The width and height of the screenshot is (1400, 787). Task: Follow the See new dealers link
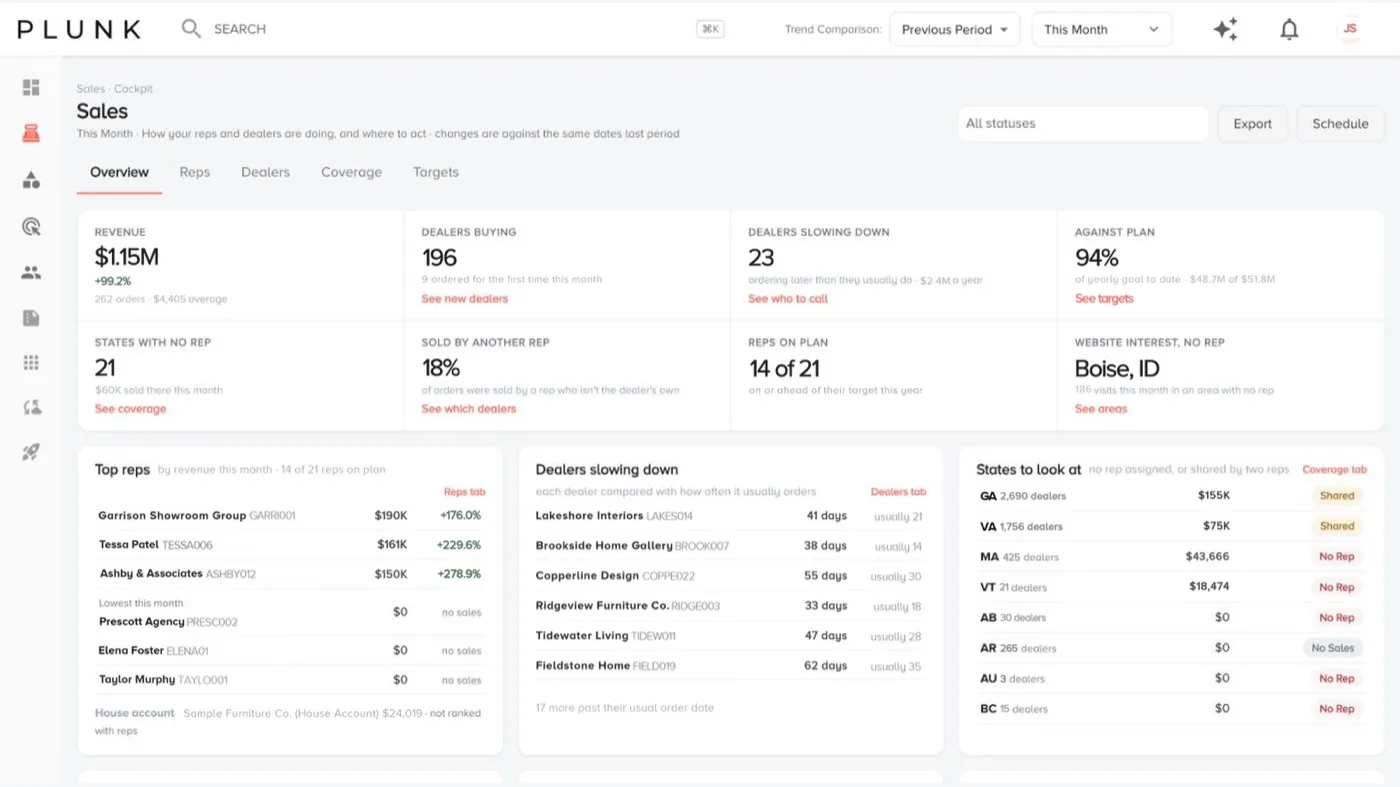[x=464, y=299]
